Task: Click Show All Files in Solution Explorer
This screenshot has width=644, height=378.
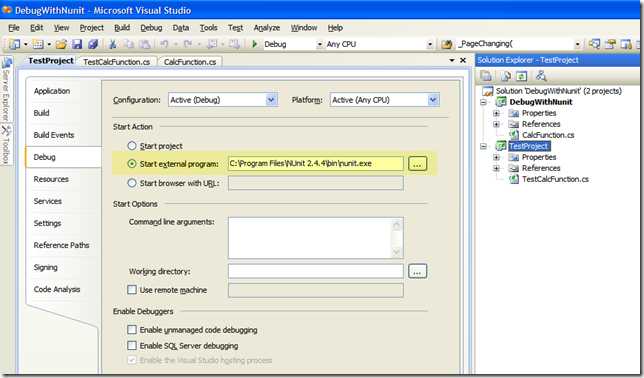Action: coord(506,76)
